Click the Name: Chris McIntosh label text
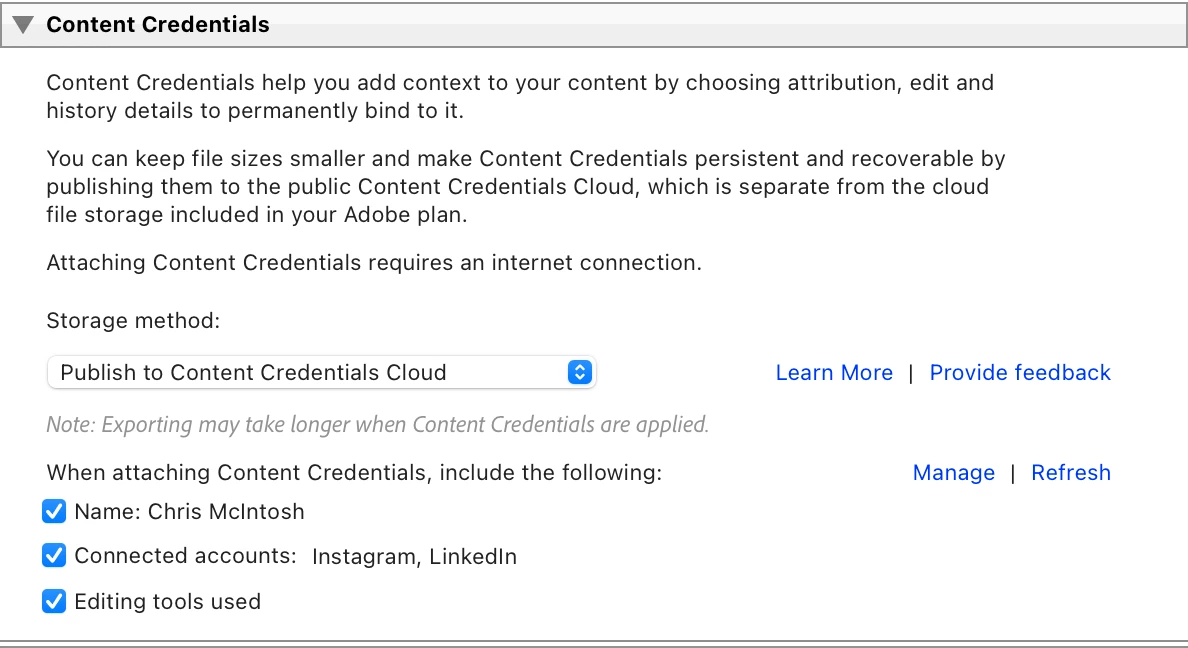Image resolution: width=1188 pixels, height=648 pixels. point(189,512)
